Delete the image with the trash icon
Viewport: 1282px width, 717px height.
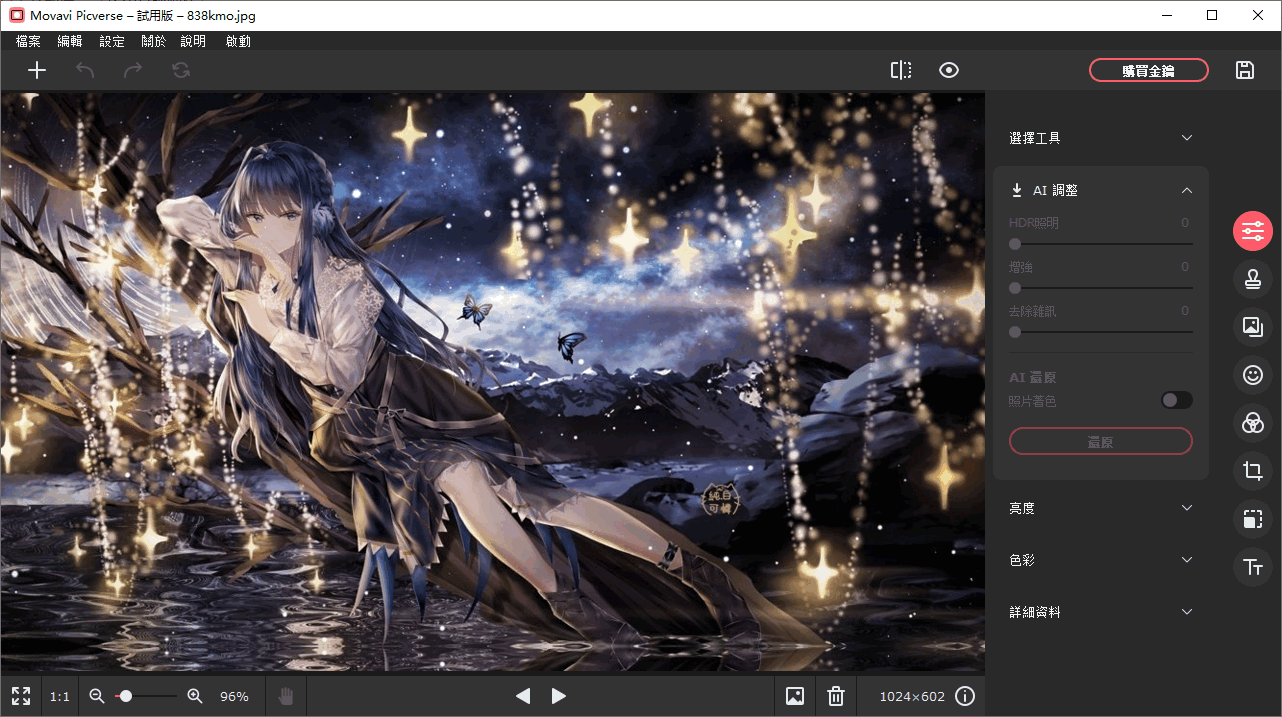837,696
